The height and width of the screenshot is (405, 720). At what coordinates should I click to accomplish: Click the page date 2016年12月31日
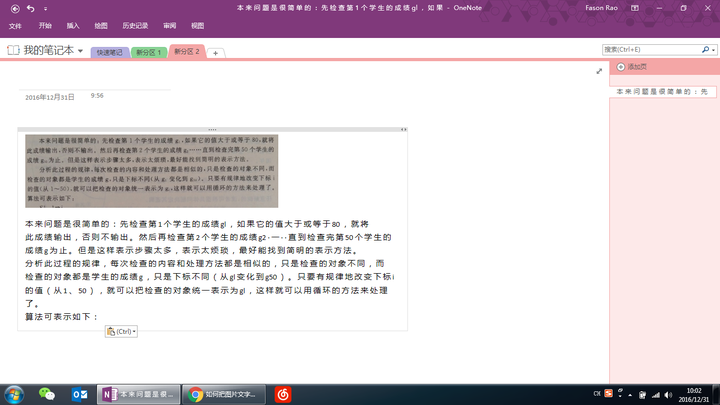50,97
